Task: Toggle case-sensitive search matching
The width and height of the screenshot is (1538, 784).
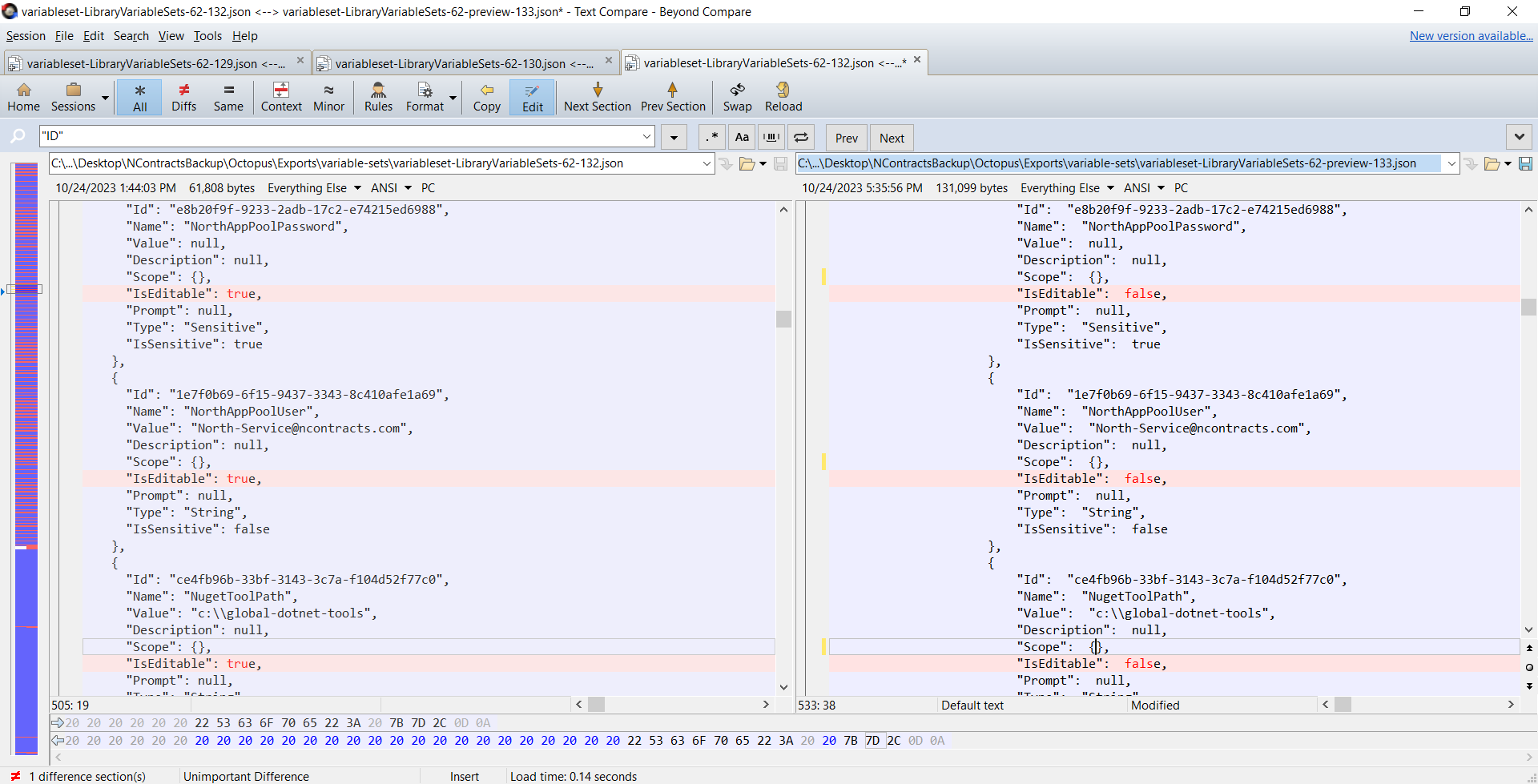Action: (x=741, y=137)
